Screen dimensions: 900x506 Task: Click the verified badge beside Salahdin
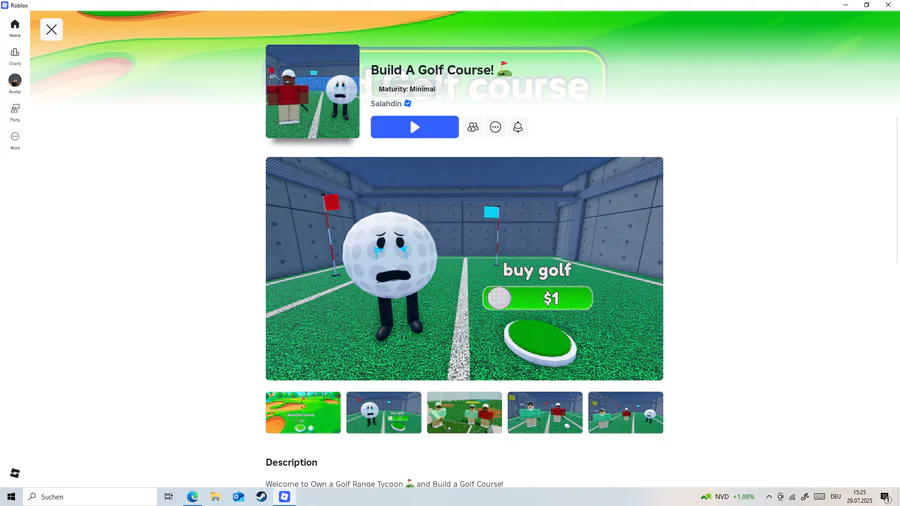click(x=408, y=103)
